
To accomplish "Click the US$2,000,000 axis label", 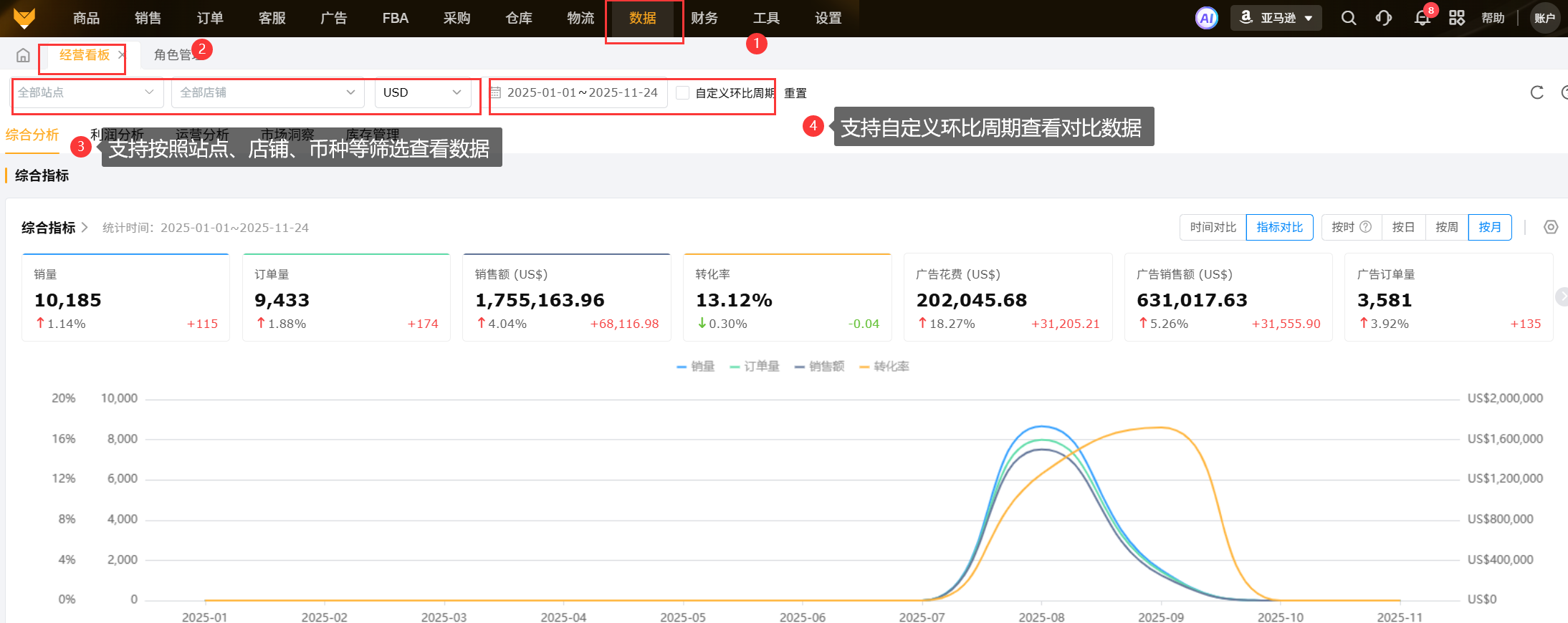I will 1505,398.
